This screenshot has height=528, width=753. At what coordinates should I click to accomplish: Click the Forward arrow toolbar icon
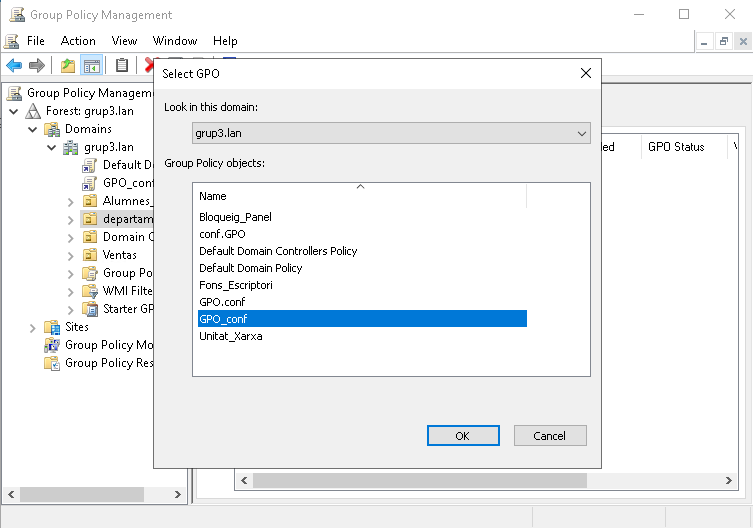coord(36,66)
